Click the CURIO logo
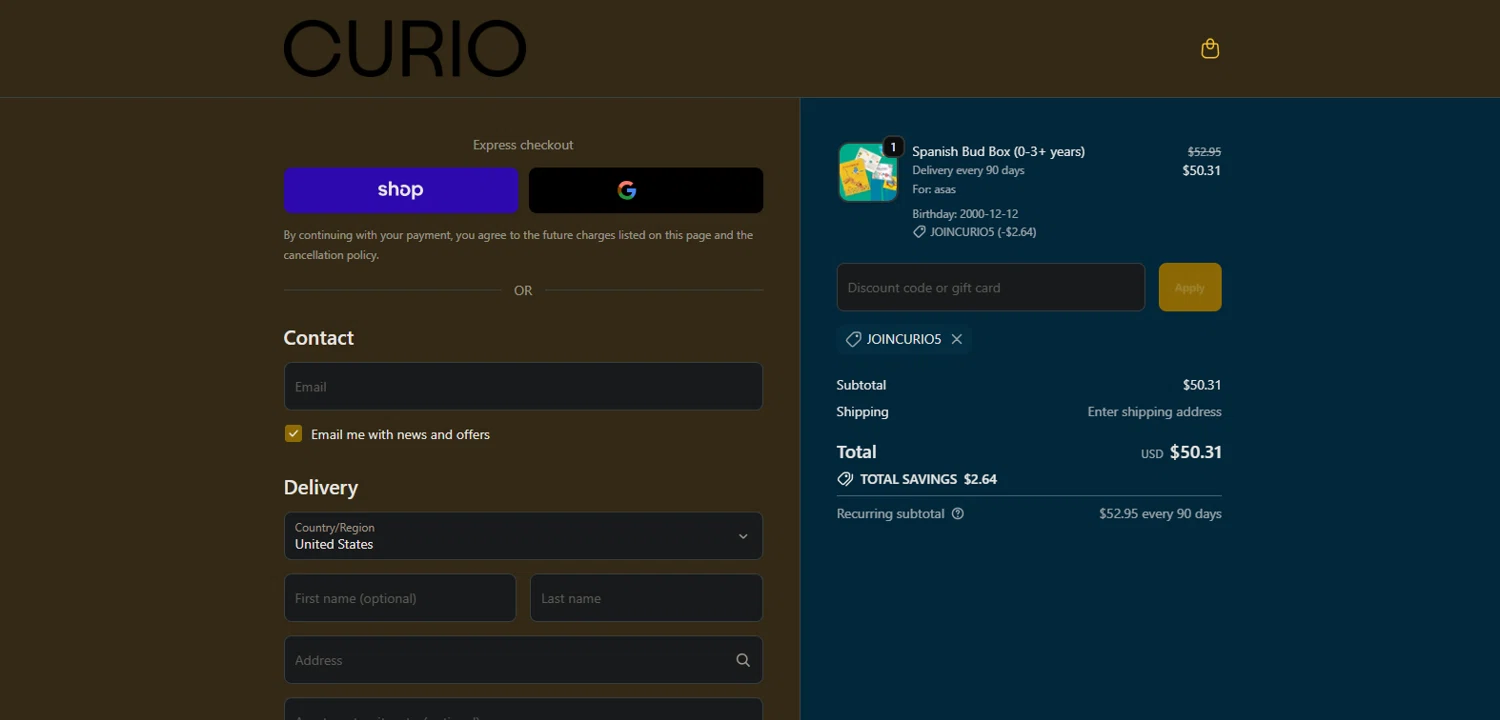This screenshot has height=720, width=1500. click(405, 49)
